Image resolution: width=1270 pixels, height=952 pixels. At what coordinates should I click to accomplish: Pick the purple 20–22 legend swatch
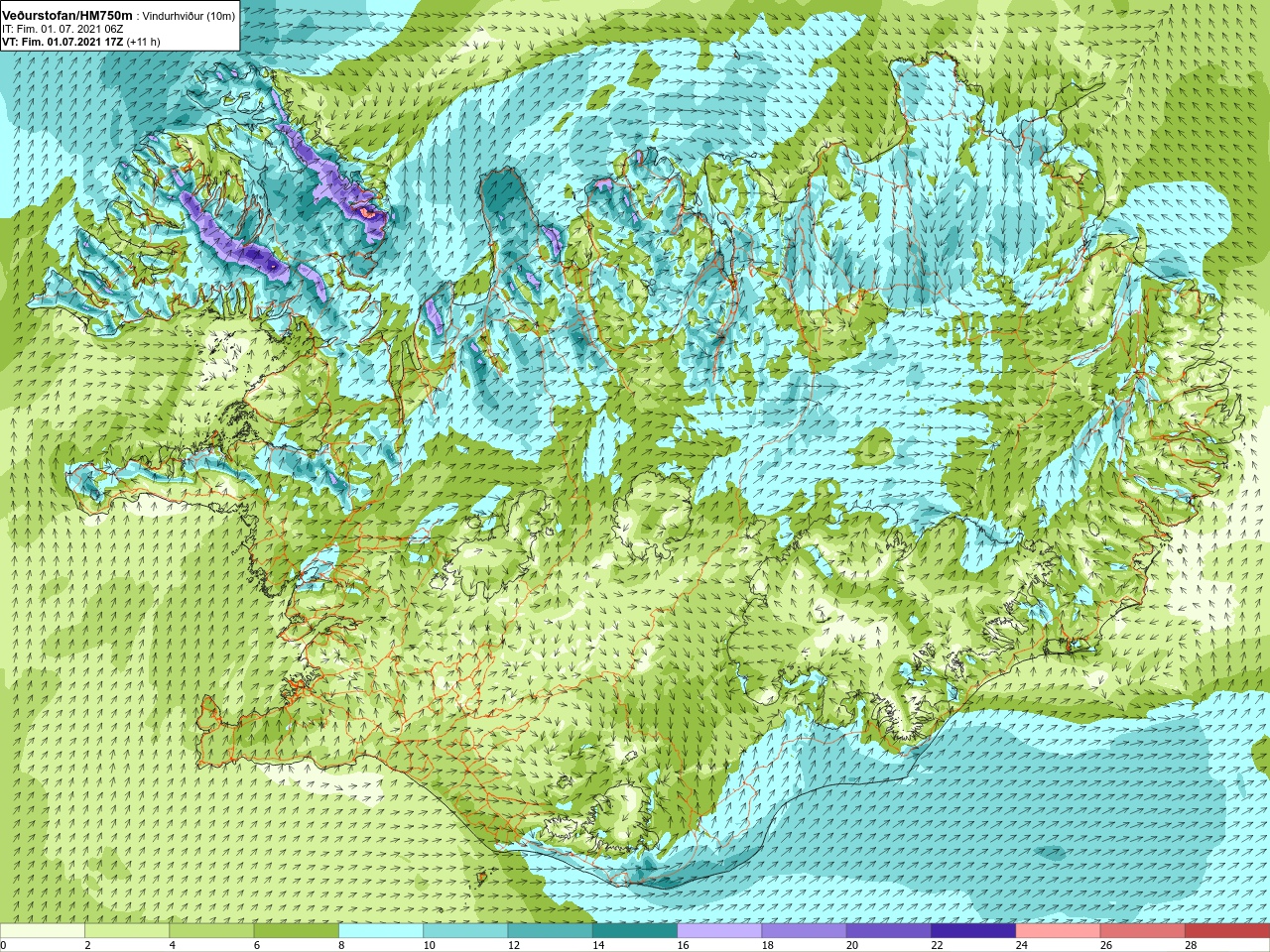click(889, 931)
